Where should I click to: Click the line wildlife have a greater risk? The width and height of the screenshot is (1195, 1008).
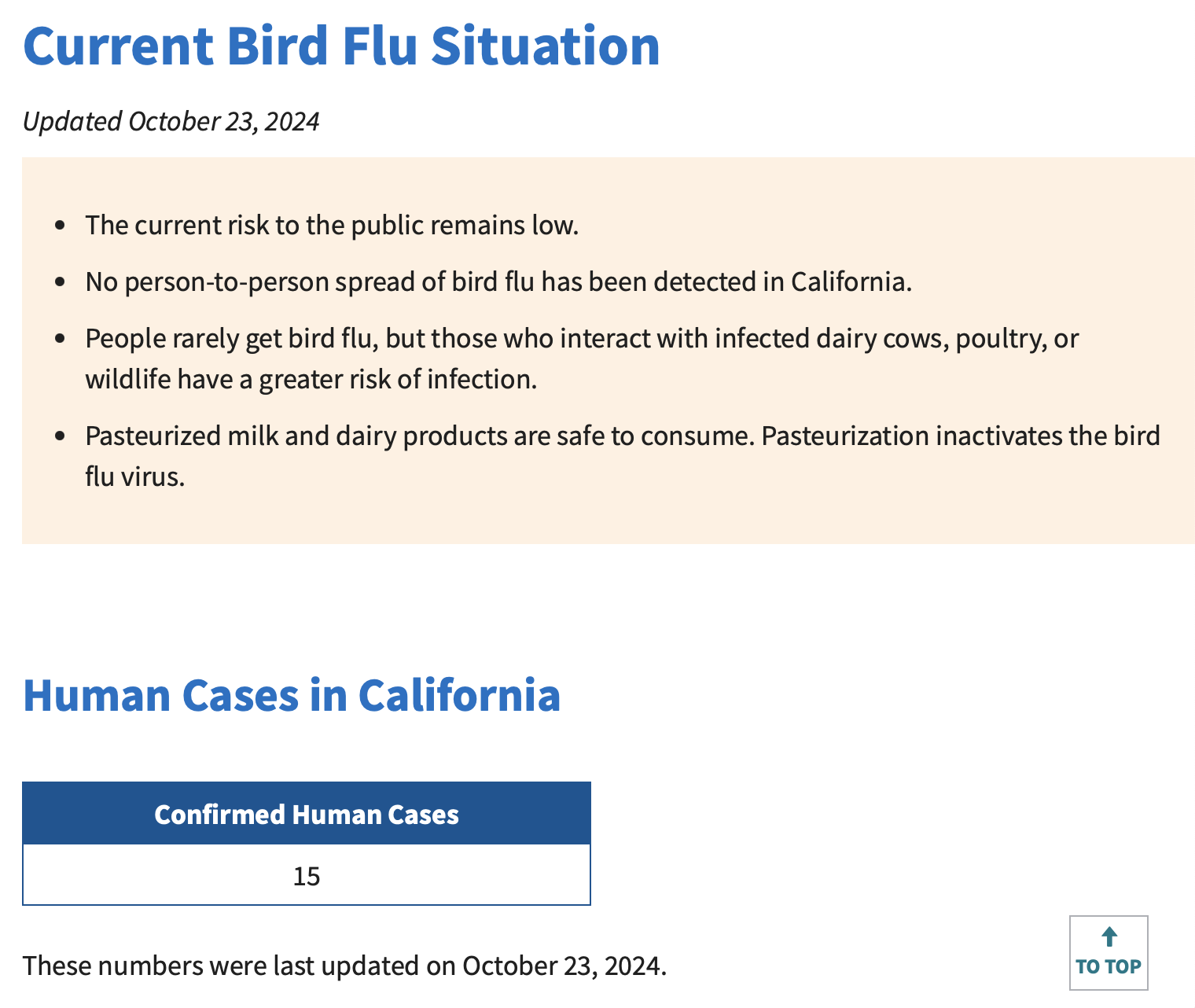[311, 380]
